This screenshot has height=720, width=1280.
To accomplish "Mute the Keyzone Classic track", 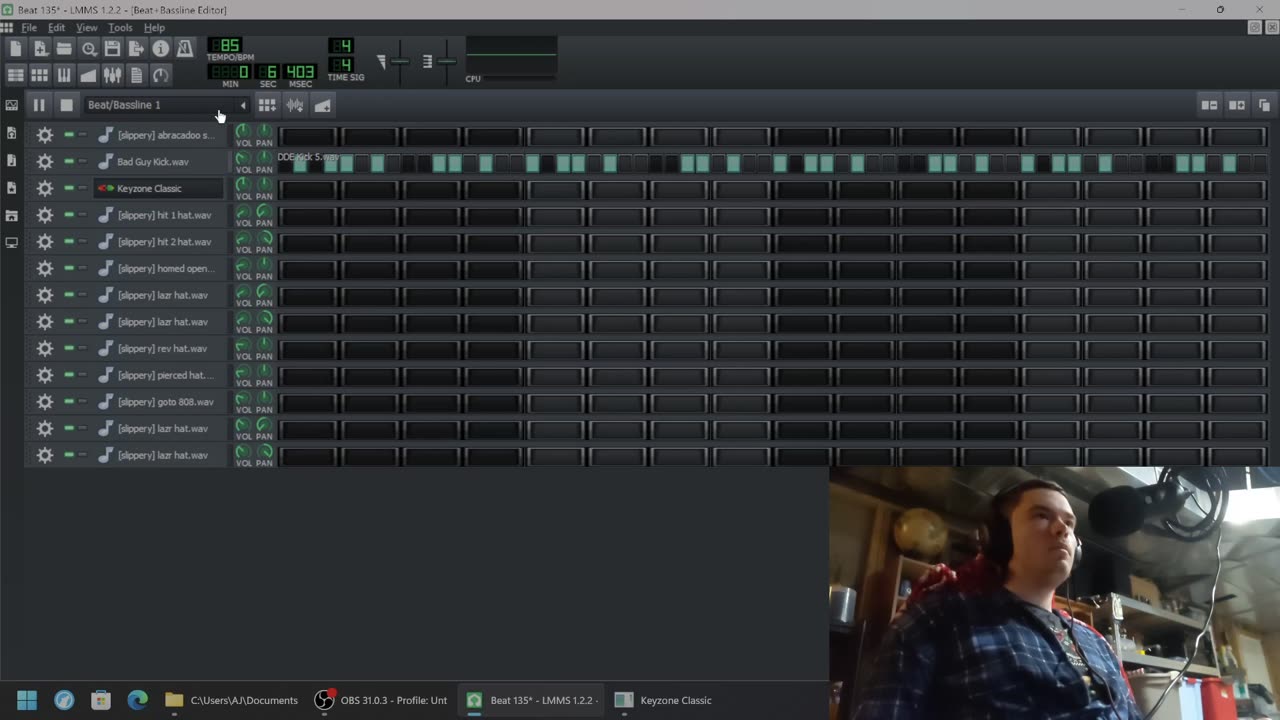I will coord(69,188).
